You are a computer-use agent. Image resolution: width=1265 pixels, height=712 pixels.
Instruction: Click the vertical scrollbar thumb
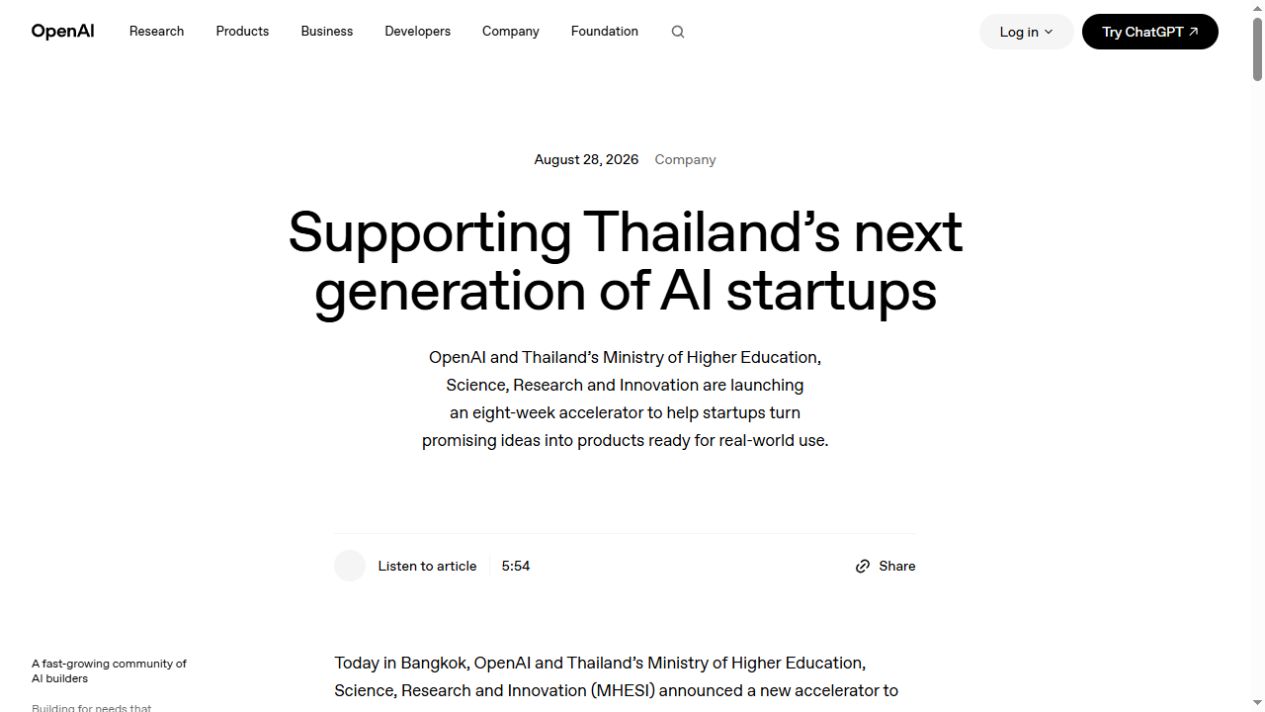pos(1257,49)
